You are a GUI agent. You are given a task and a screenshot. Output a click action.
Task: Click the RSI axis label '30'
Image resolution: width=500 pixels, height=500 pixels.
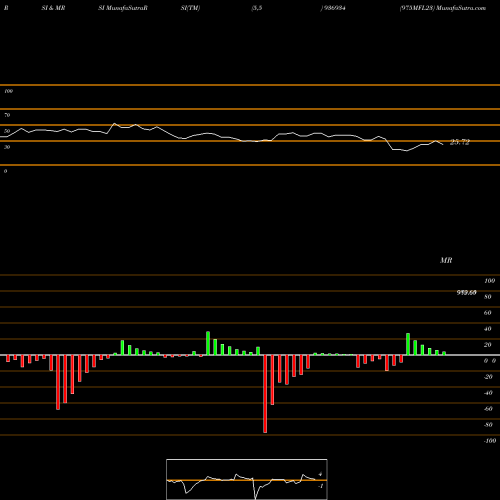coord(7,147)
